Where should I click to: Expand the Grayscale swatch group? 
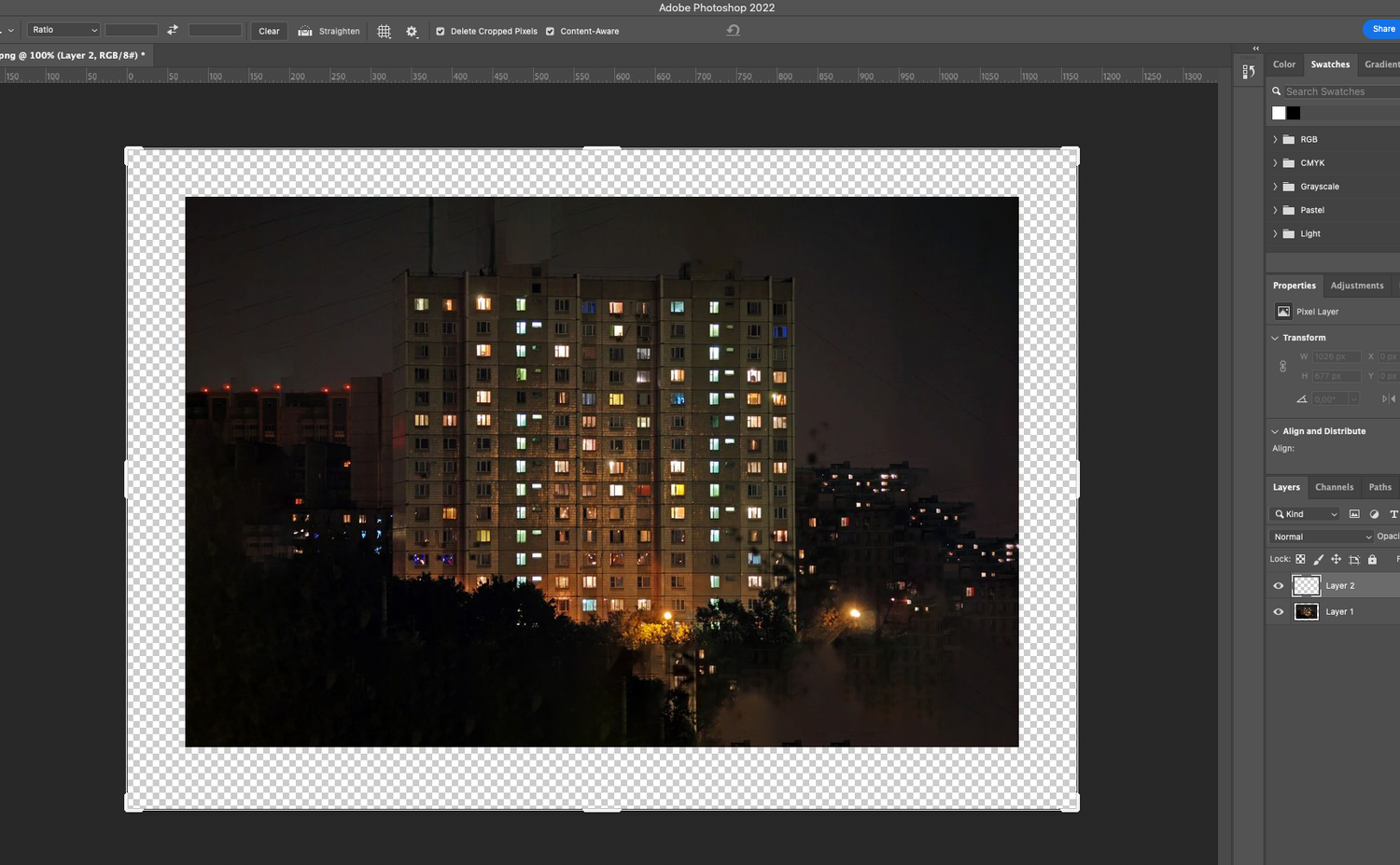click(1275, 187)
